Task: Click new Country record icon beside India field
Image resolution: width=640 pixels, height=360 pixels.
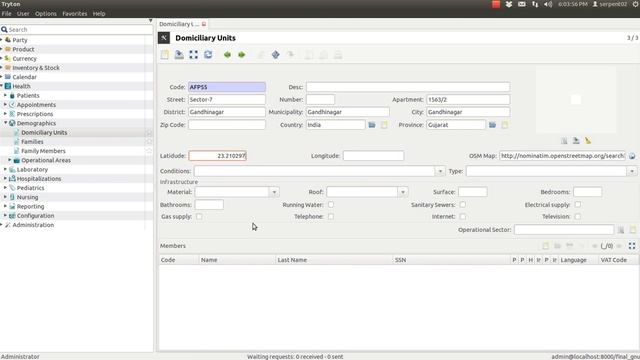Action: coord(384,125)
